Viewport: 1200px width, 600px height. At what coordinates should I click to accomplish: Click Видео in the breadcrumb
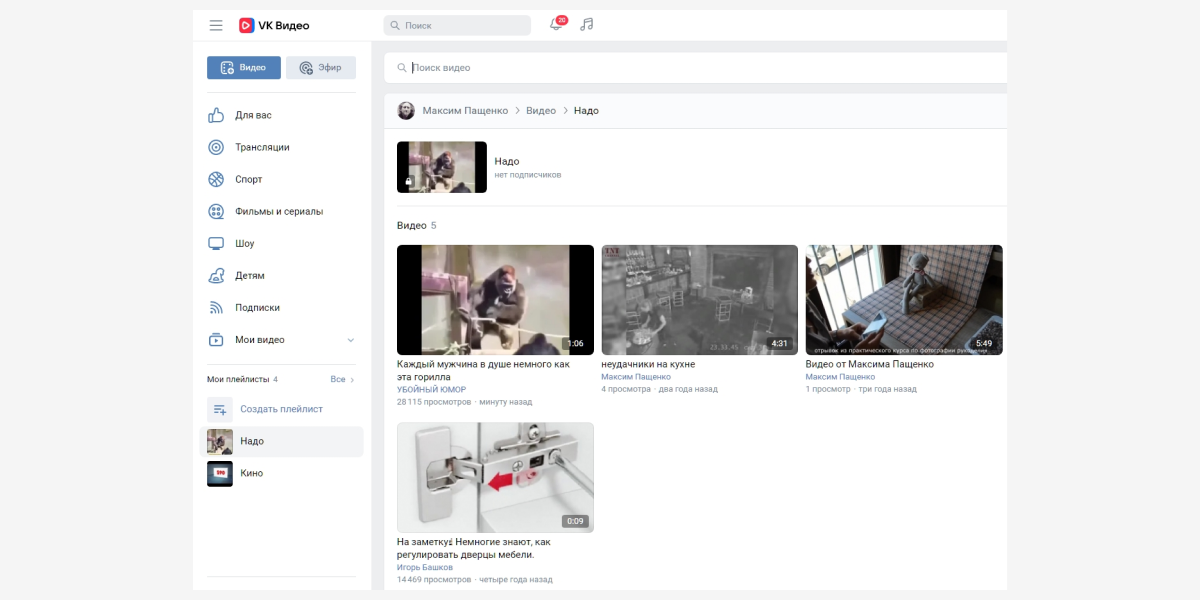click(541, 110)
